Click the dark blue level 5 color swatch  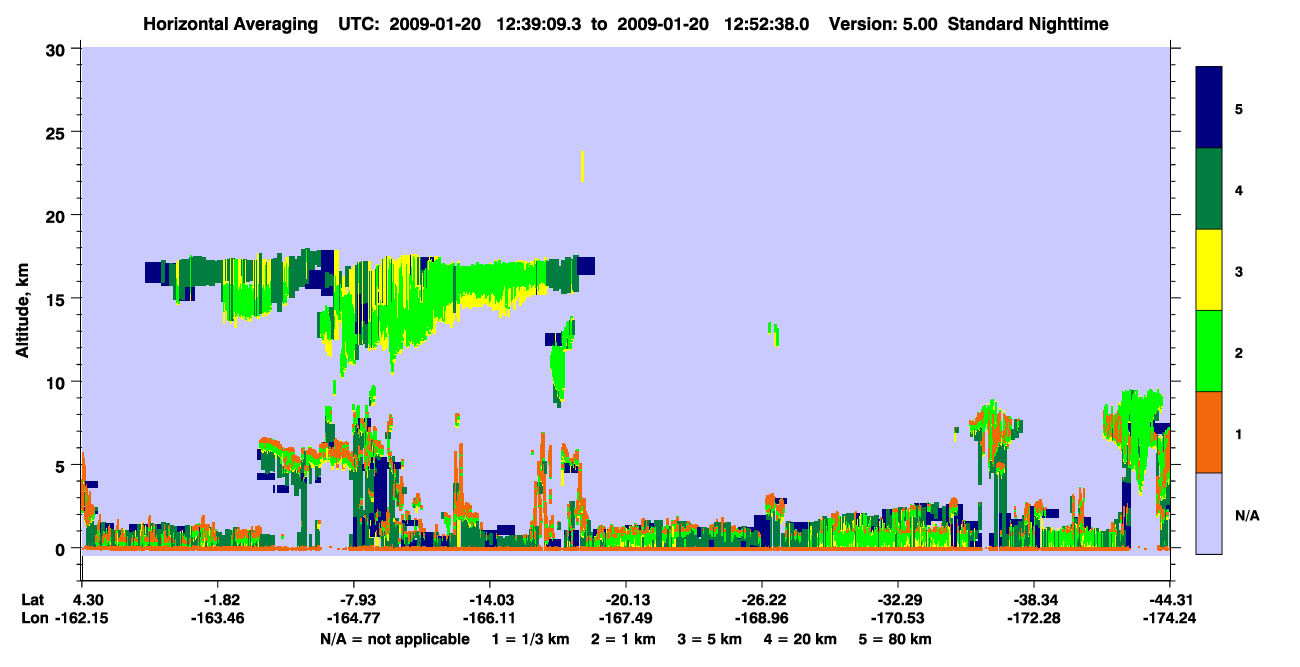[1209, 108]
